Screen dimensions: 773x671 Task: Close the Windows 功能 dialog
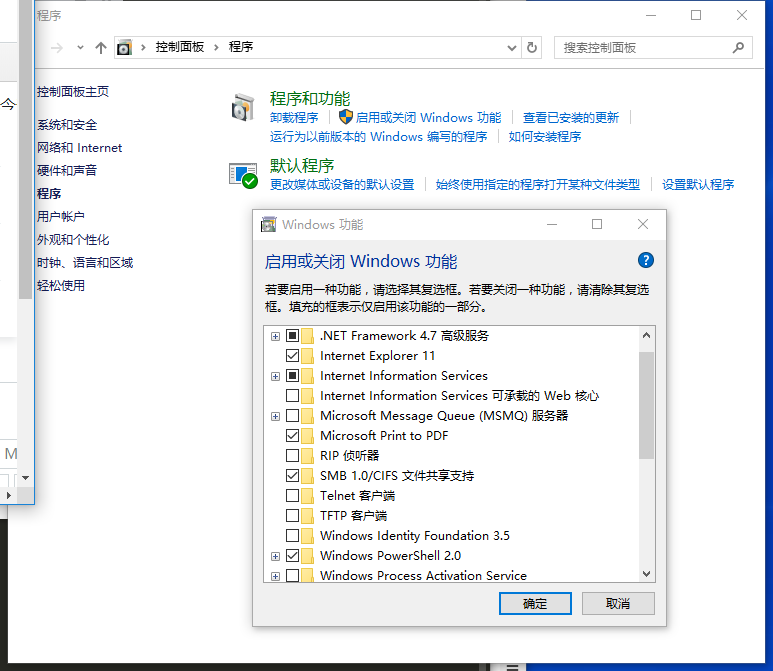pyautogui.click(x=642, y=224)
